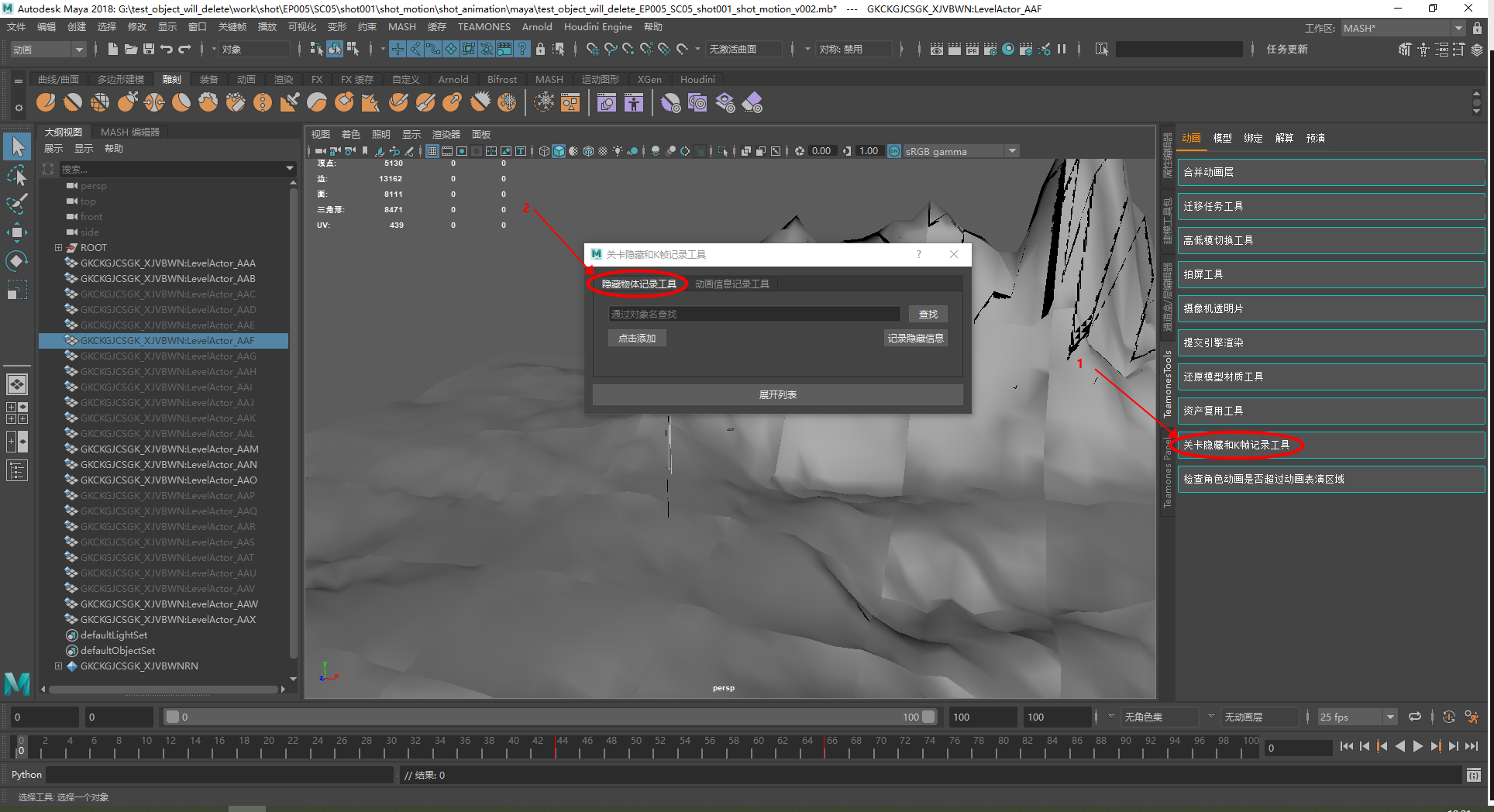
Task: Click the save scene floppy disk icon
Action: pyautogui.click(x=148, y=49)
